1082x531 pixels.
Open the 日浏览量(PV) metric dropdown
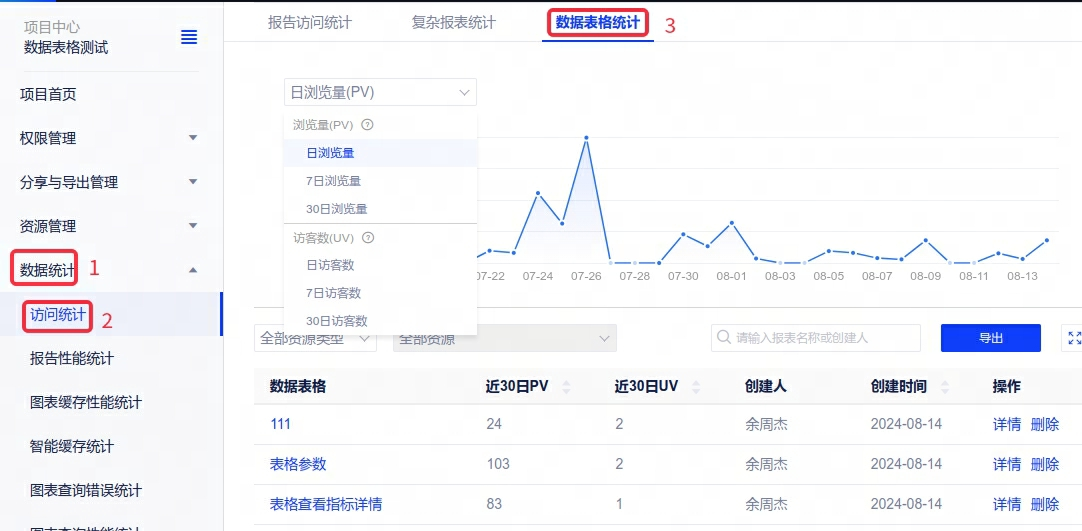coord(380,92)
